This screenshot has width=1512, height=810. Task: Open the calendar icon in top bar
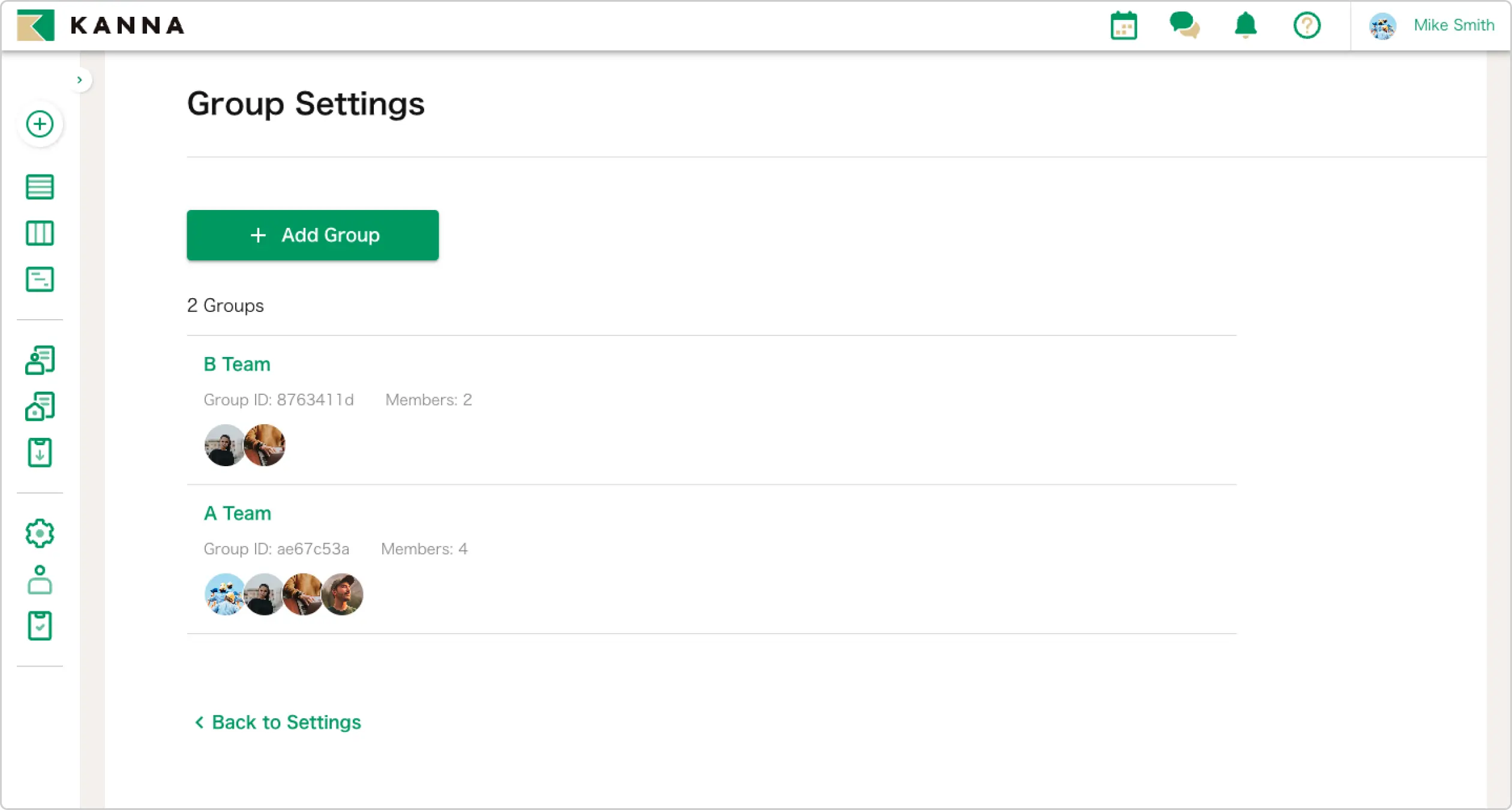click(x=1123, y=26)
